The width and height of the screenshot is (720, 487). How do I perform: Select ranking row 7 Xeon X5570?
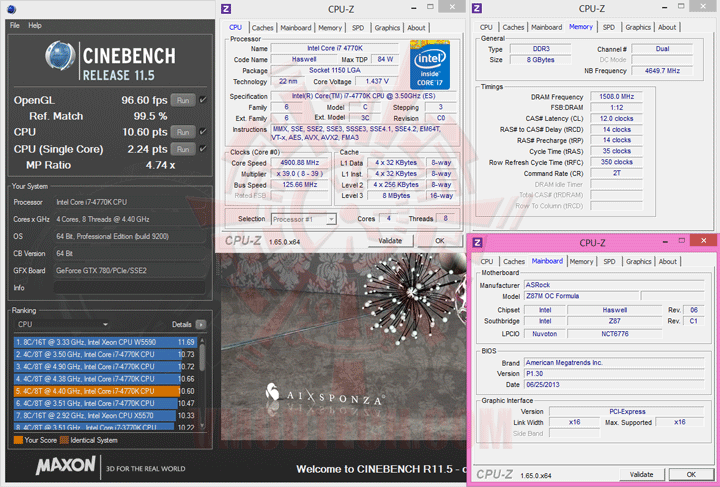tap(106, 416)
